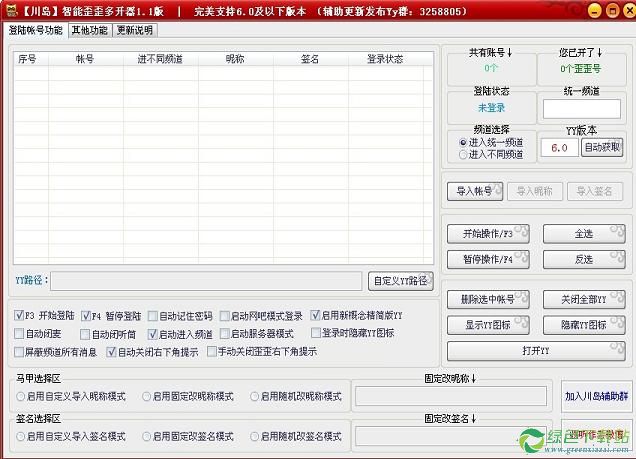Image resolution: width=636 pixels, height=459 pixels.
Task: Click the 导入帐号 button
Action: click(x=474, y=191)
